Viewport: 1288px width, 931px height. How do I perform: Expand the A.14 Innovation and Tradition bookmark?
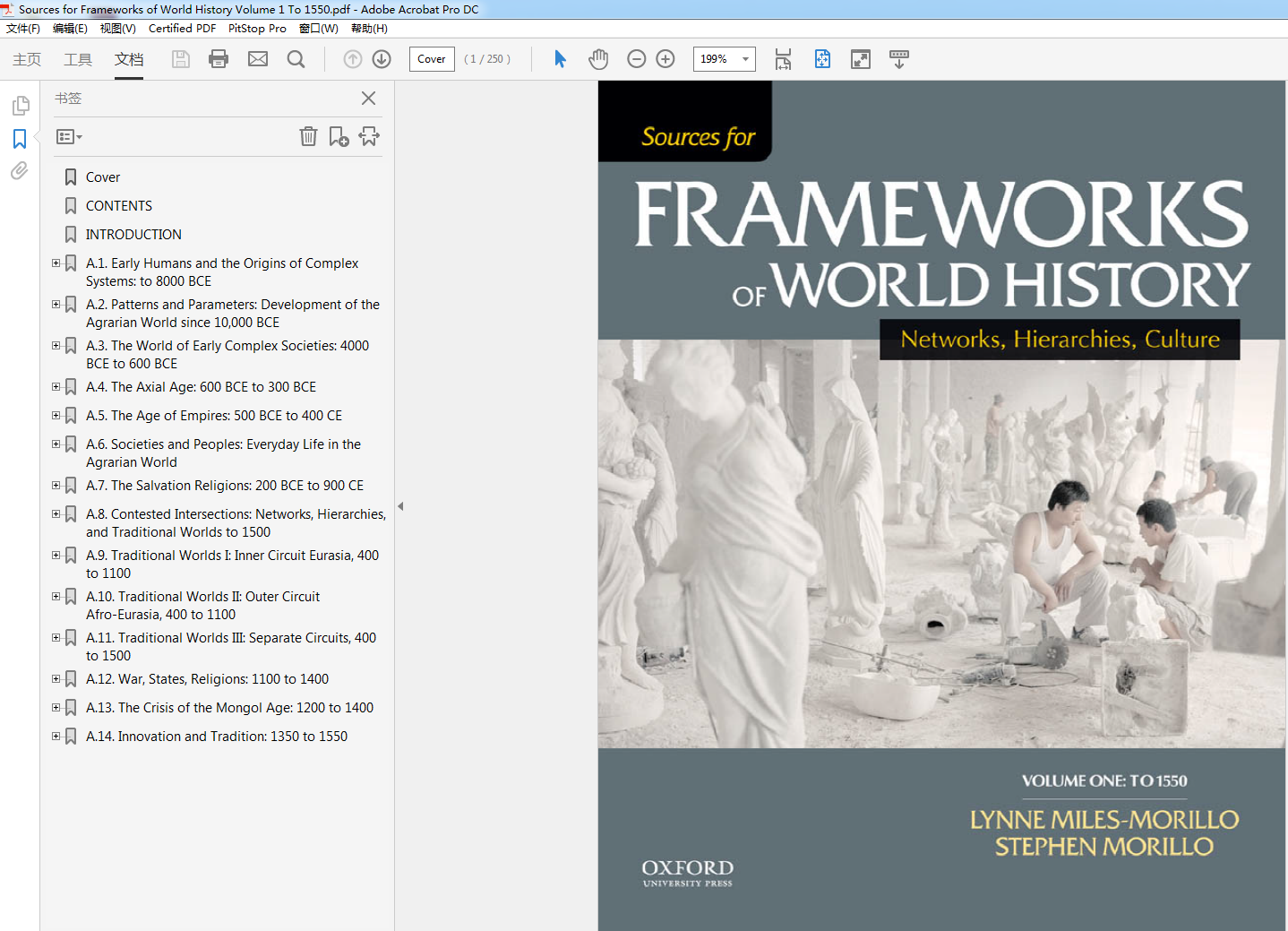(56, 737)
